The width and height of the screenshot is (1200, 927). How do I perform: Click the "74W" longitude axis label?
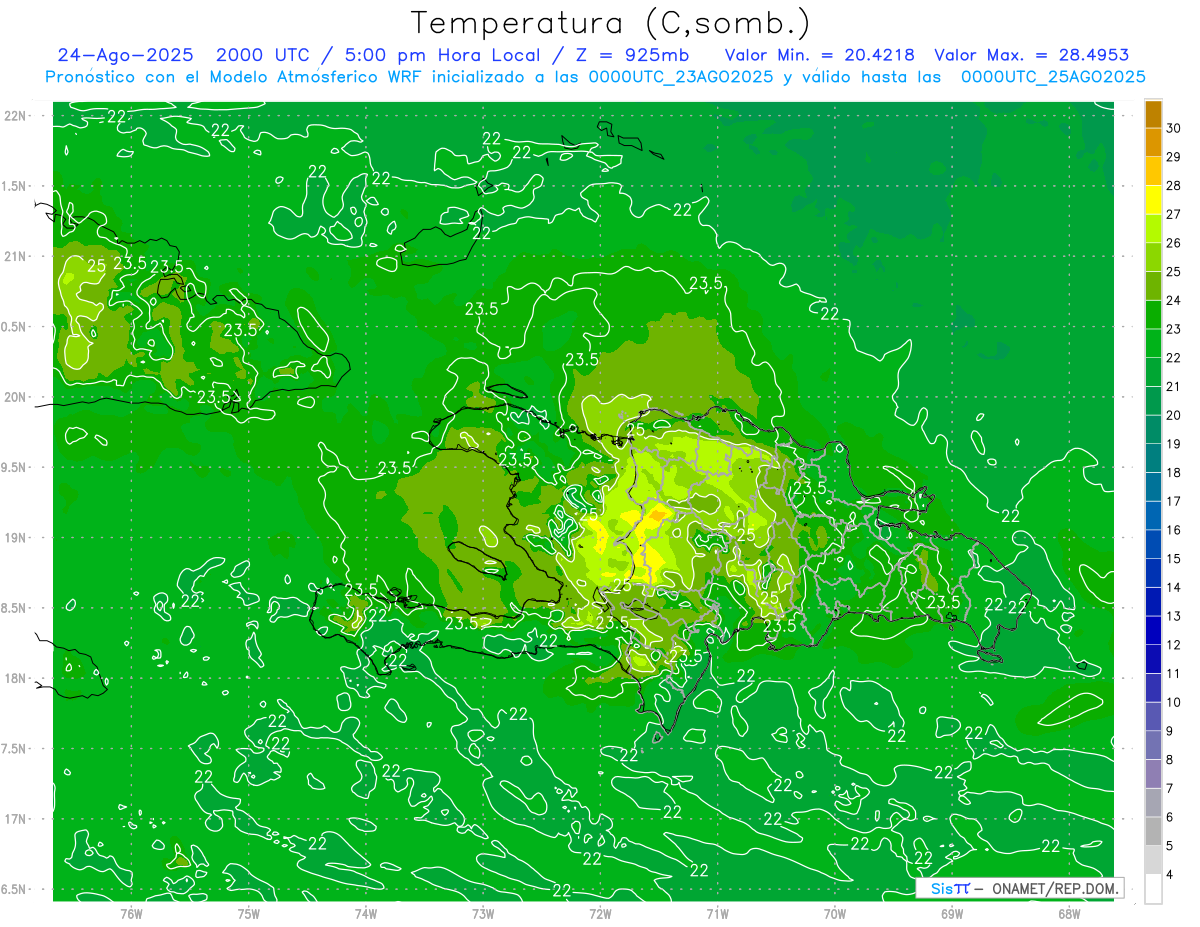366,913
